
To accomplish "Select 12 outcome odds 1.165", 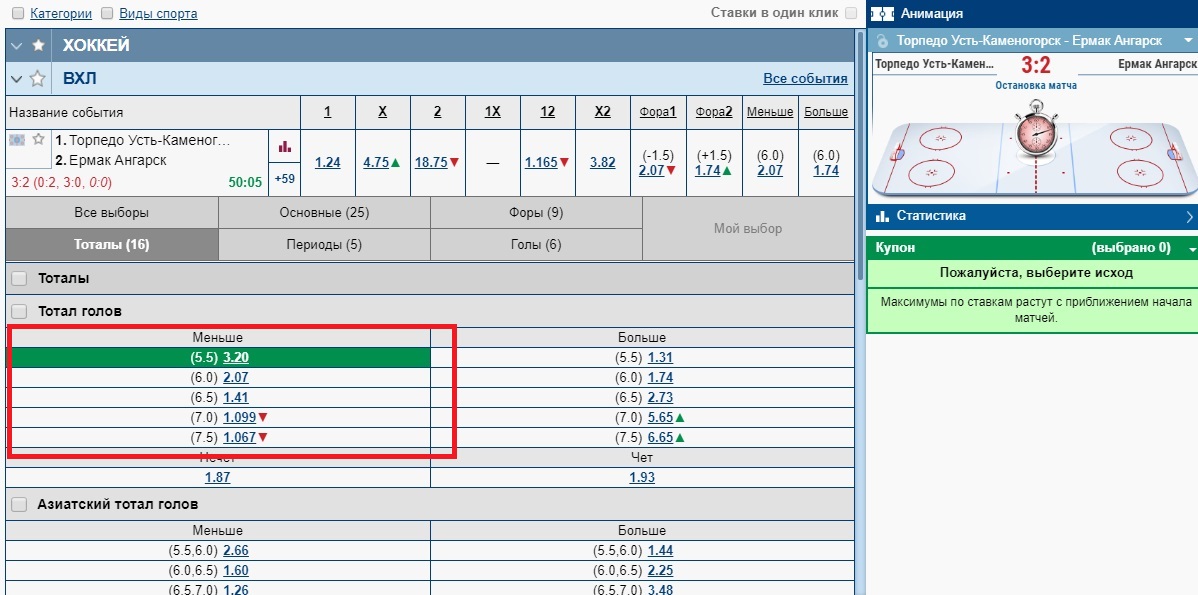I will pyautogui.click(x=542, y=162).
